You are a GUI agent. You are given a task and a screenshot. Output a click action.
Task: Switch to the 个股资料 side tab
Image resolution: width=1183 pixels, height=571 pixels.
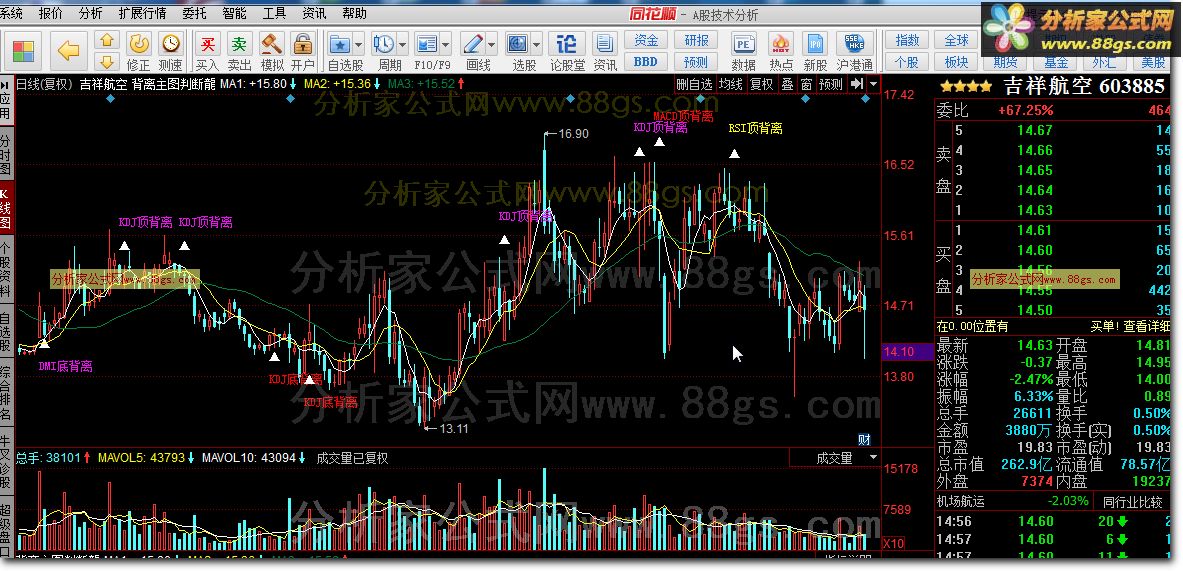(6, 269)
